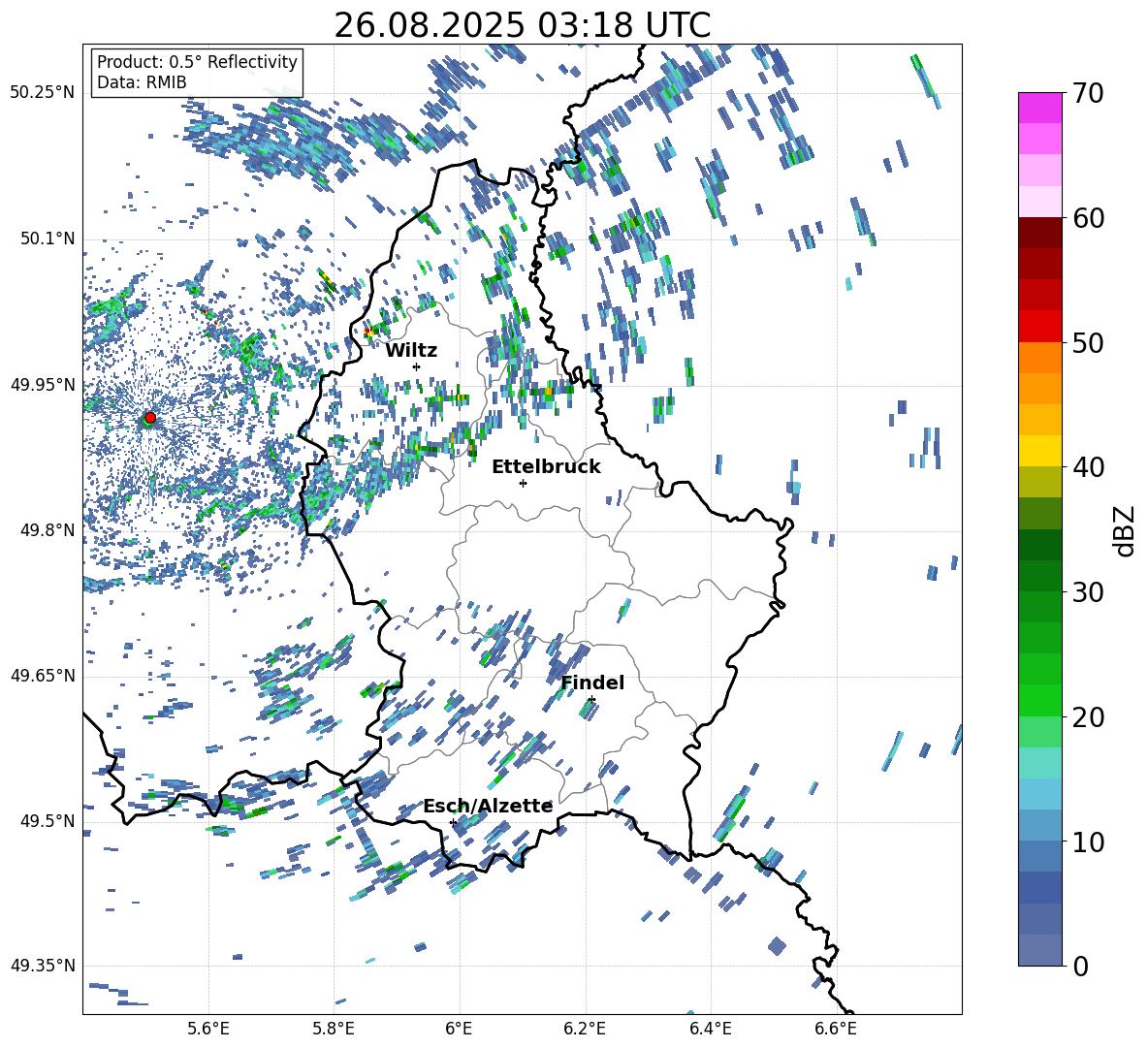The image size is (1148, 1048).
Task: Click the cross marker beside Findel
Action: click(x=591, y=700)
